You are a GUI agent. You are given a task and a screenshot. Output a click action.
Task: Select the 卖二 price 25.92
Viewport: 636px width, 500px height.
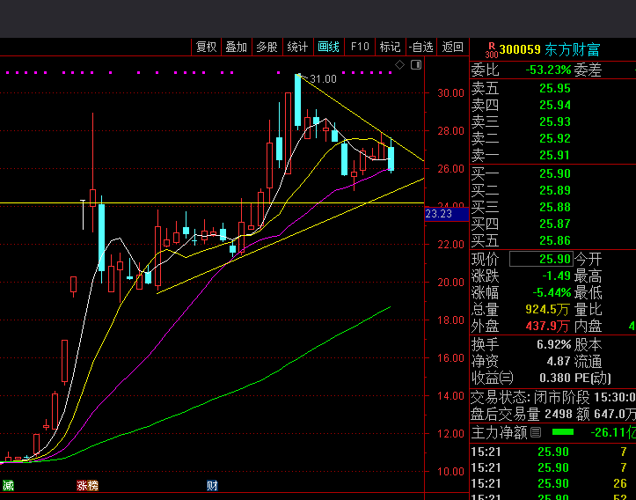pyautogui.click(x=555, y=139)
